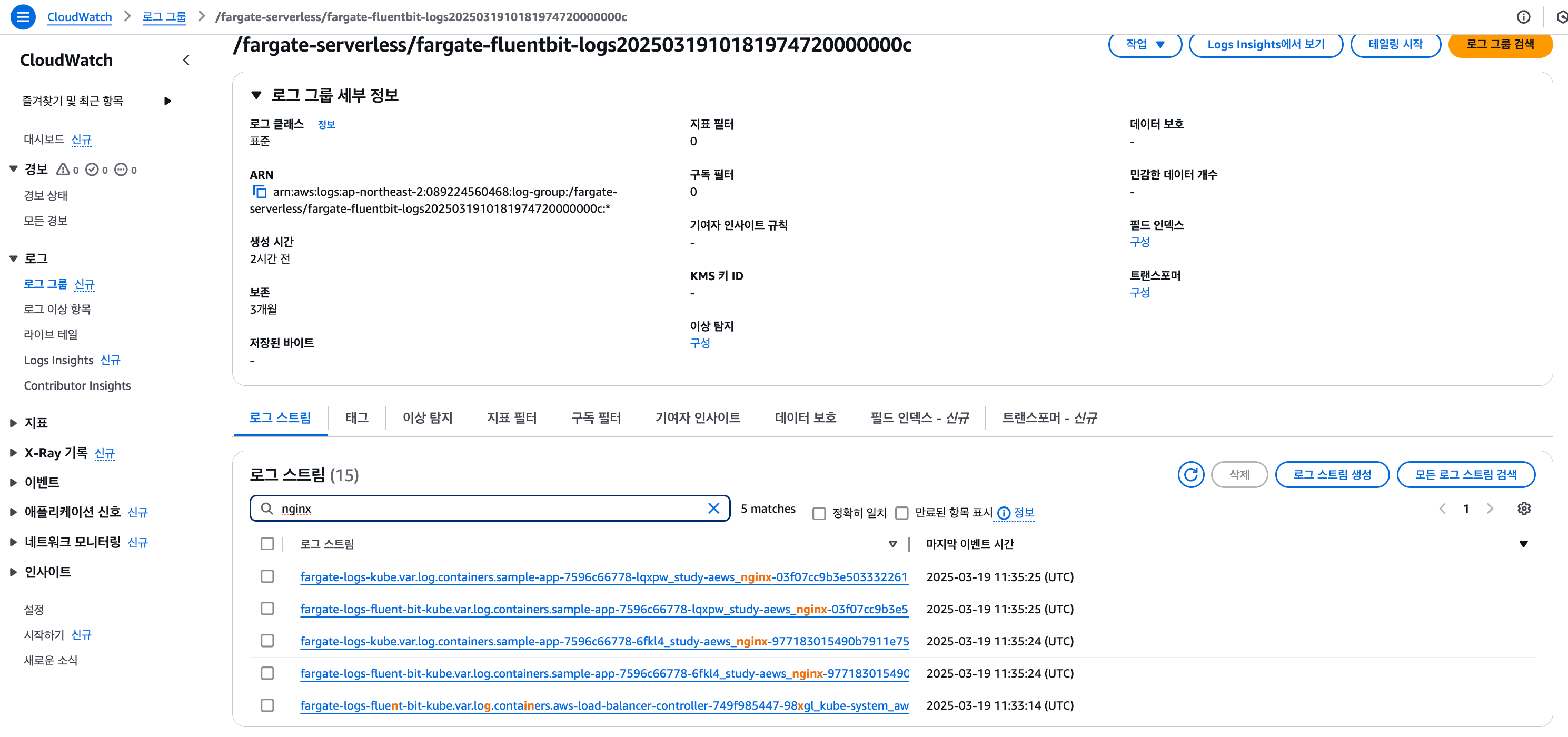The width and height of the screenshot is (1568, 737).
Task: Clear the nginx search filter
Action: click(x=713, y=508)
